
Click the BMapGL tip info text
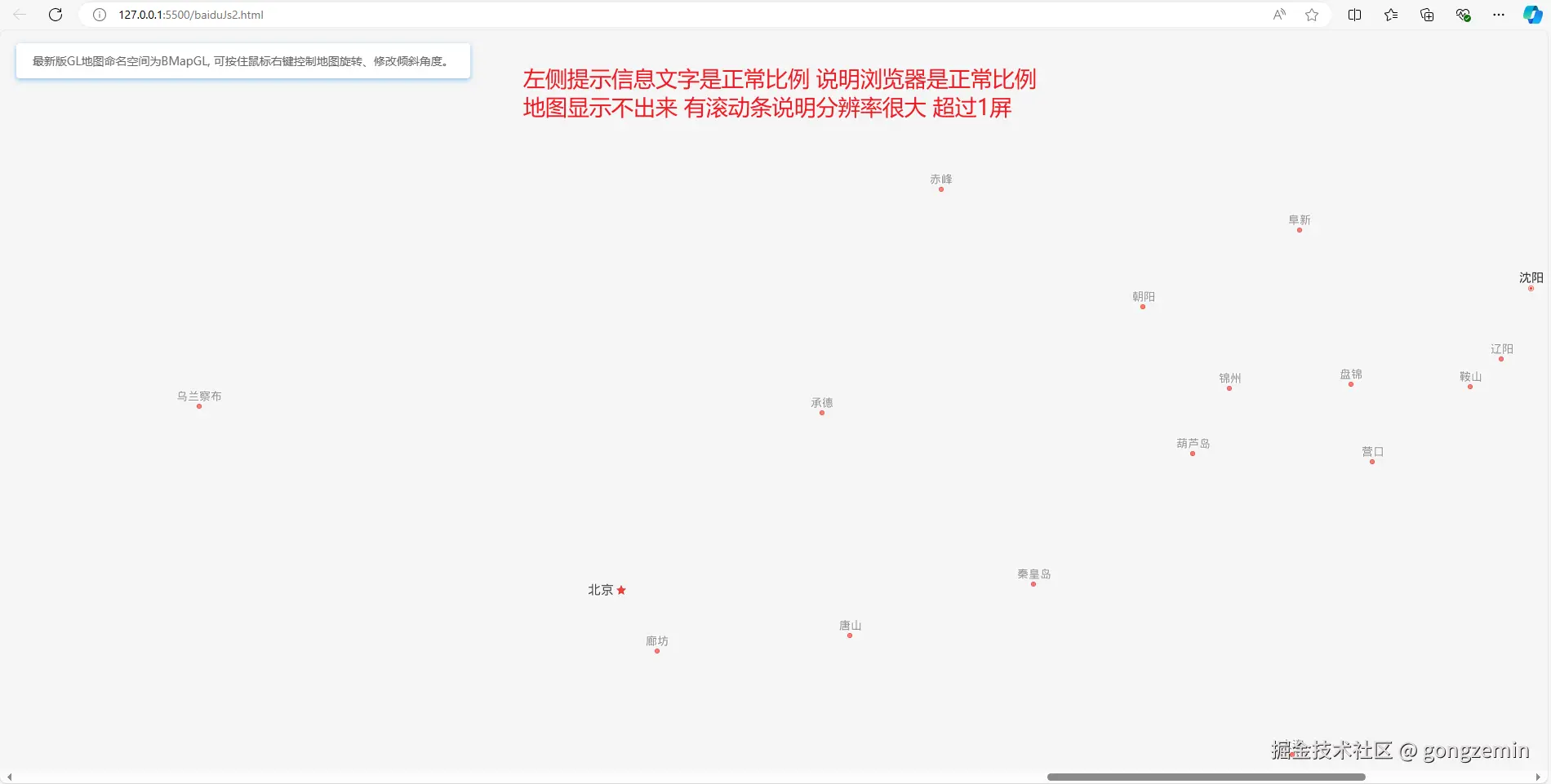[x=241, y=61]
